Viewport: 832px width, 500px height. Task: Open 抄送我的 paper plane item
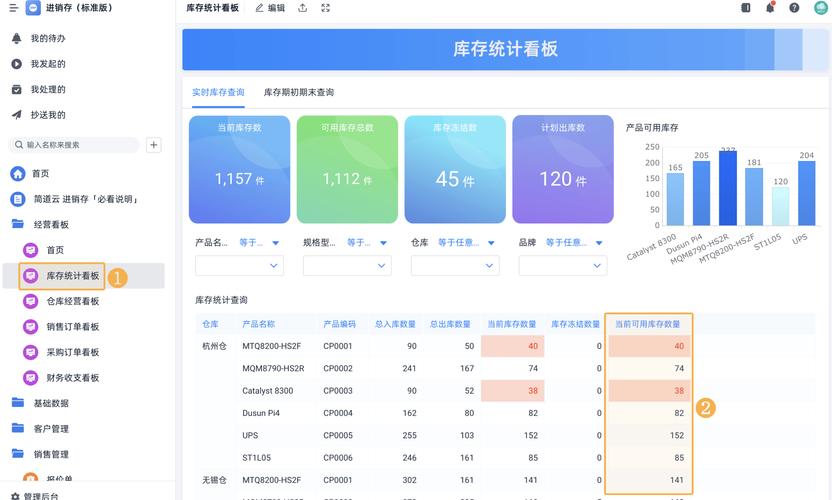[38, 115]
